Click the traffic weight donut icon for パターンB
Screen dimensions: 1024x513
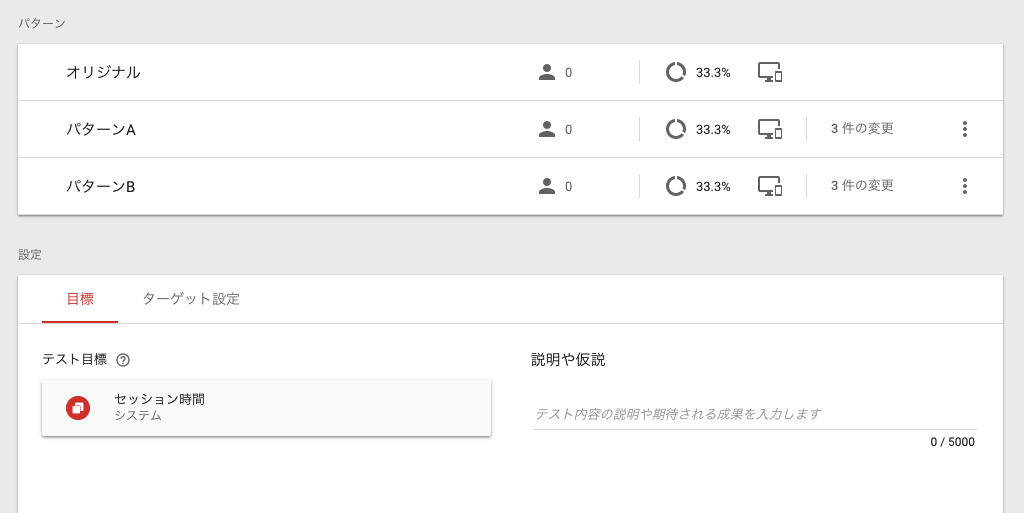(675, 186)
